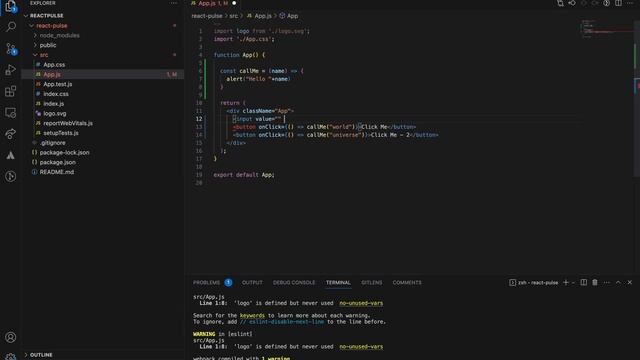The width and height of the screenshot is (640, 360).
Task: Select the App.js editor tab
Action: [x=213, y=3]
